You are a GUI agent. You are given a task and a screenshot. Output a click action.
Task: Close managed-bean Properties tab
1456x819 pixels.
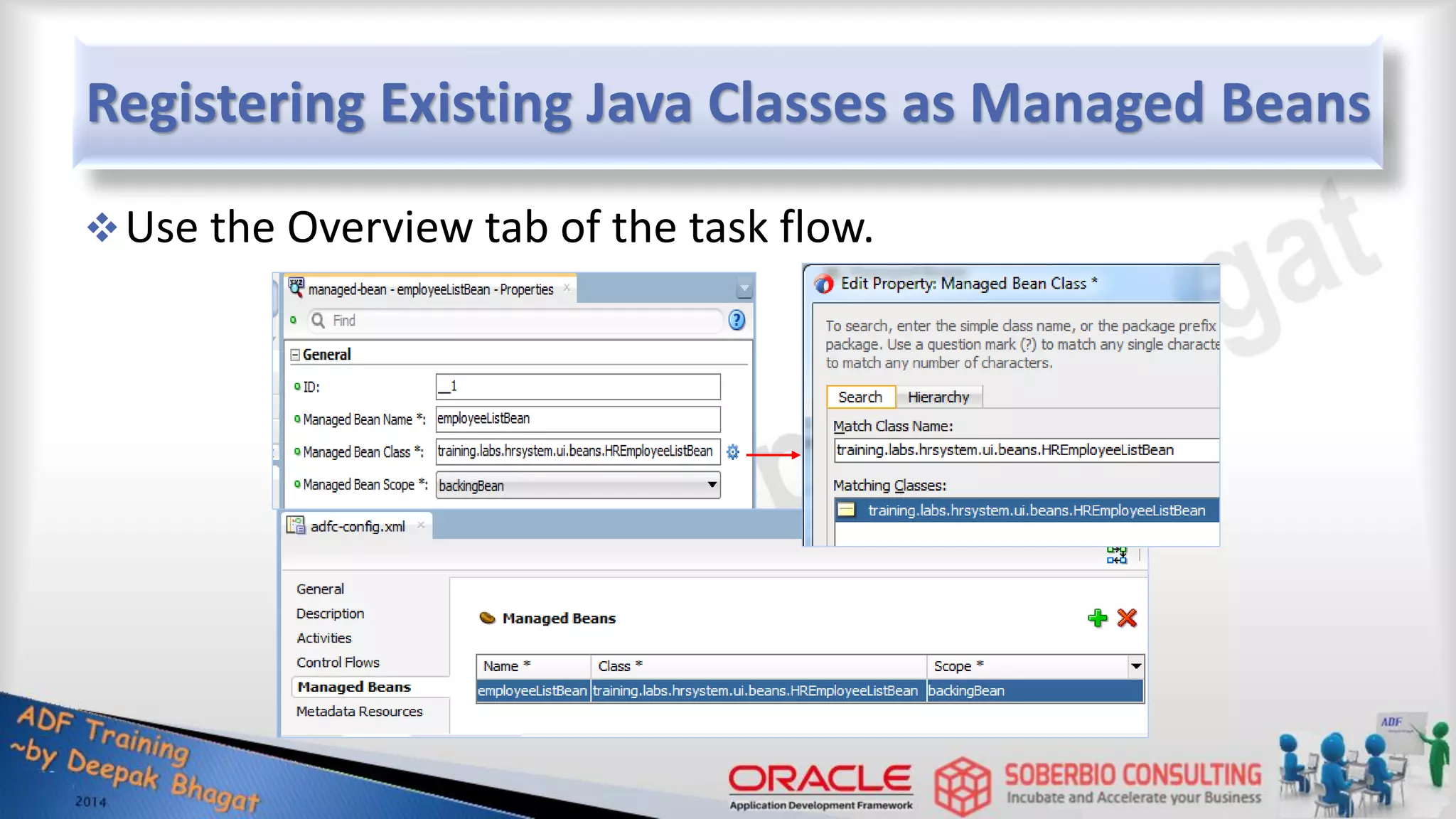567,288
